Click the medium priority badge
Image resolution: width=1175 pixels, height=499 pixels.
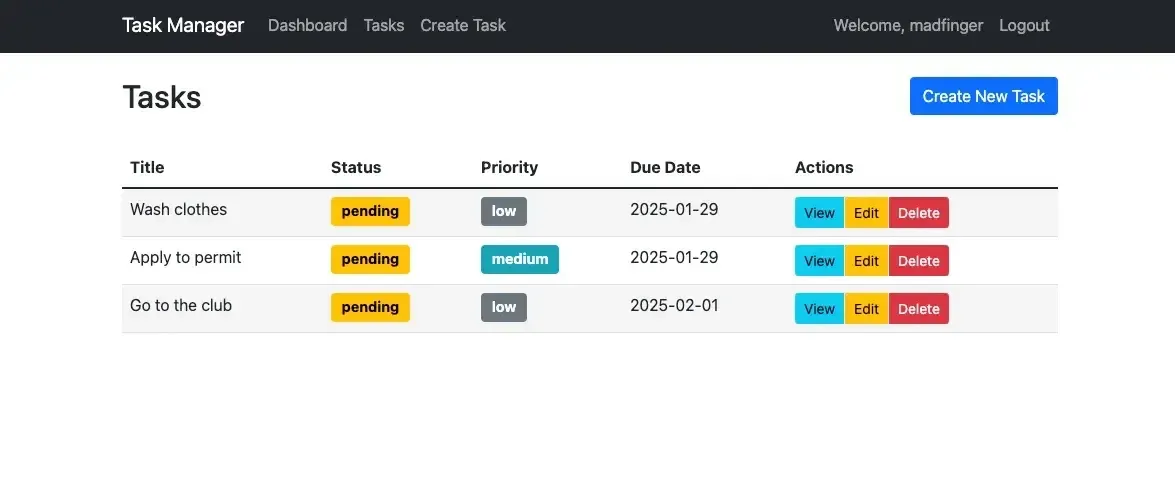tap(519, 259)
